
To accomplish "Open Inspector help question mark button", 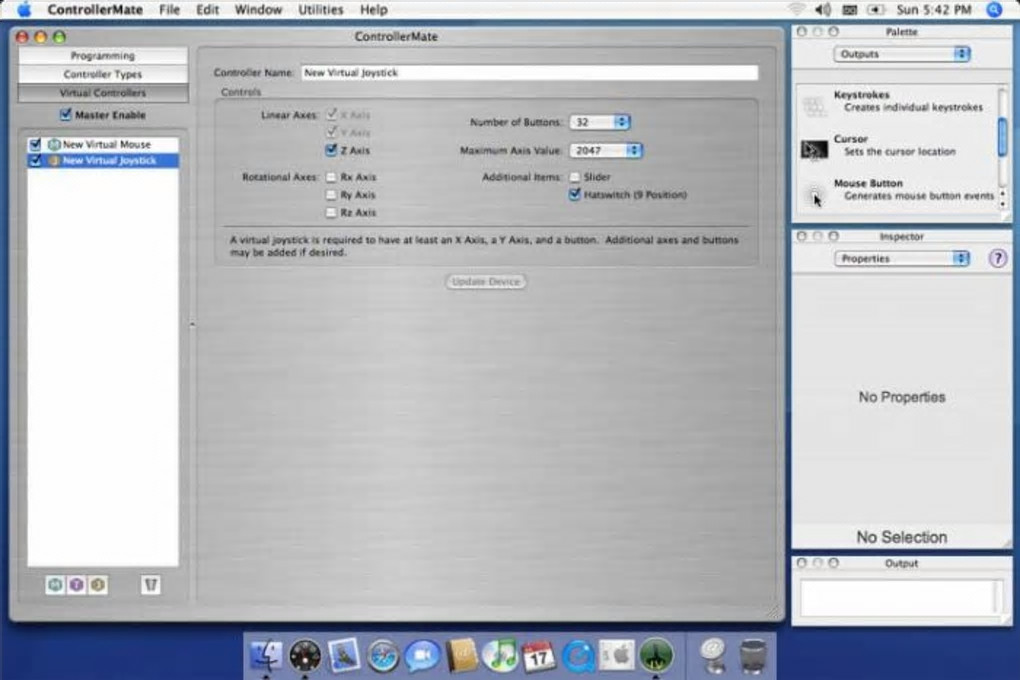I will (997, 258).
